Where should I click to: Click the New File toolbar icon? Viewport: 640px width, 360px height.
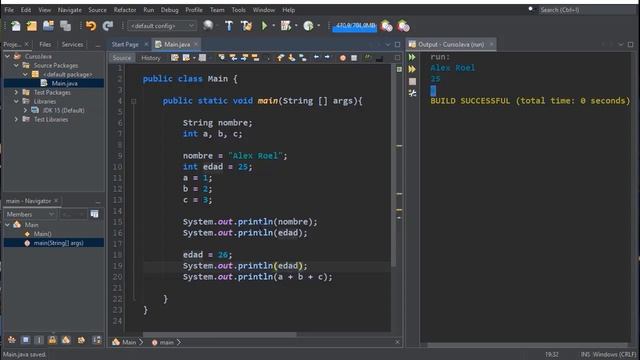coord(16,26)
